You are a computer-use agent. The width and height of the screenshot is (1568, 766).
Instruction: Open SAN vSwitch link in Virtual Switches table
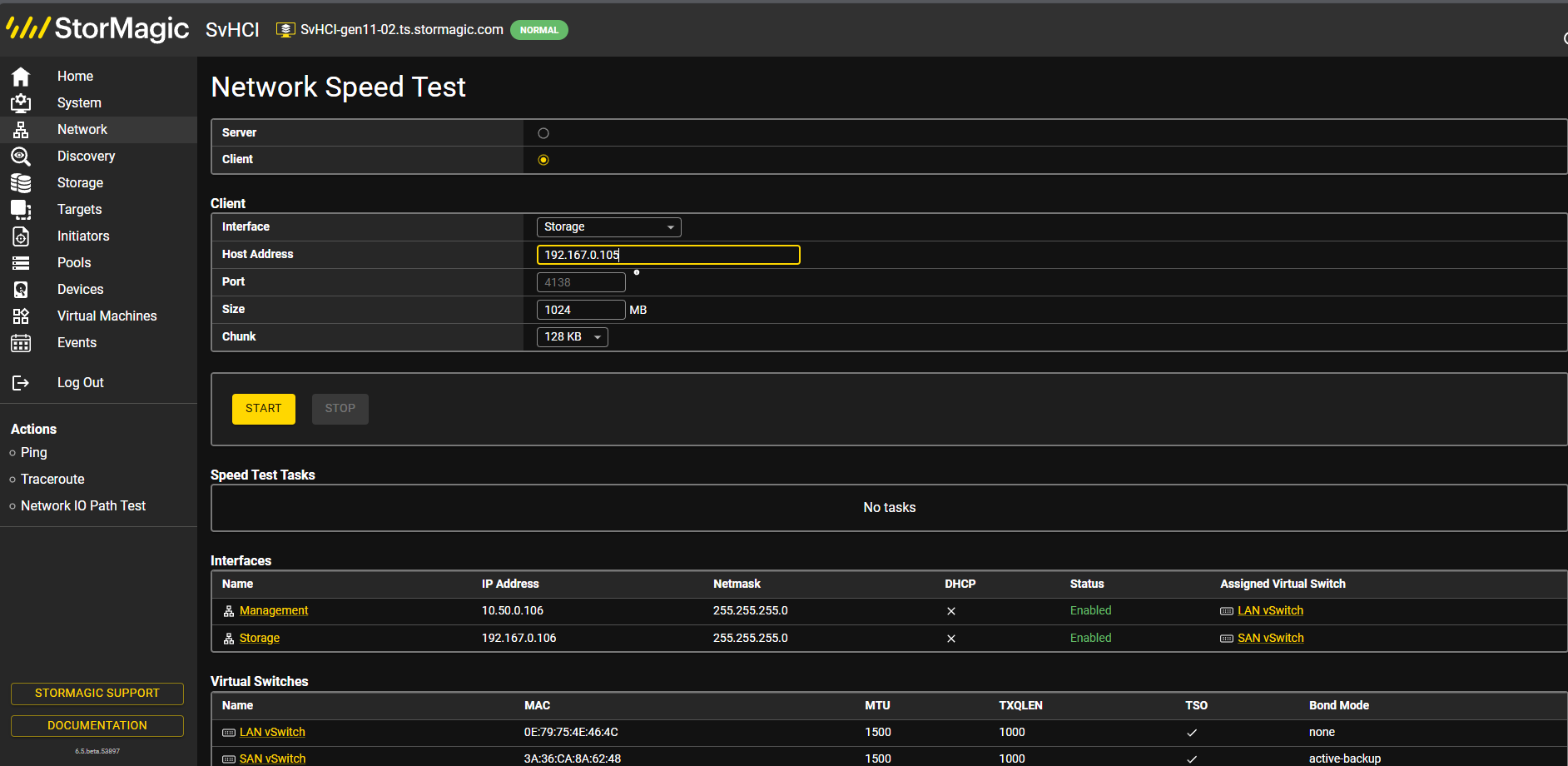coord(272,759)
